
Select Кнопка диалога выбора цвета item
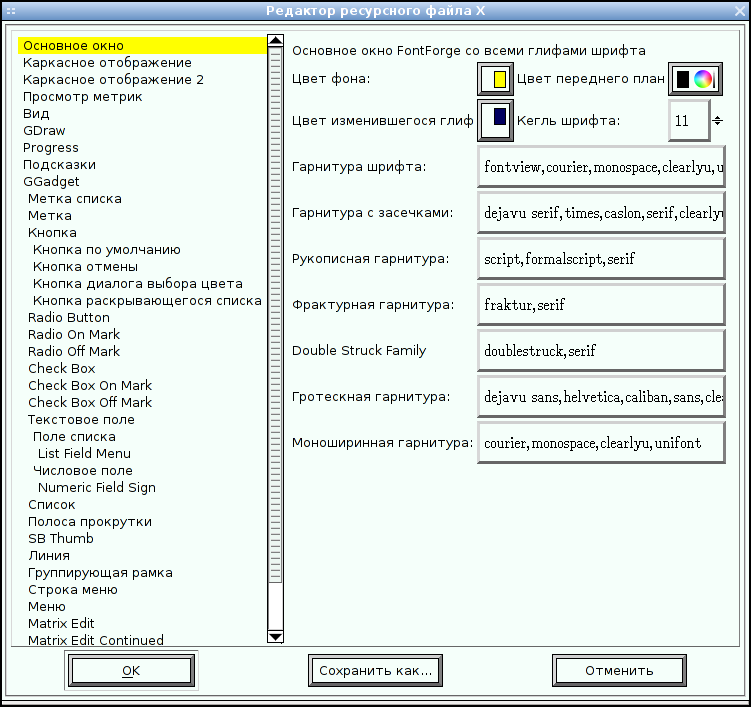click(x=138, y=284)
